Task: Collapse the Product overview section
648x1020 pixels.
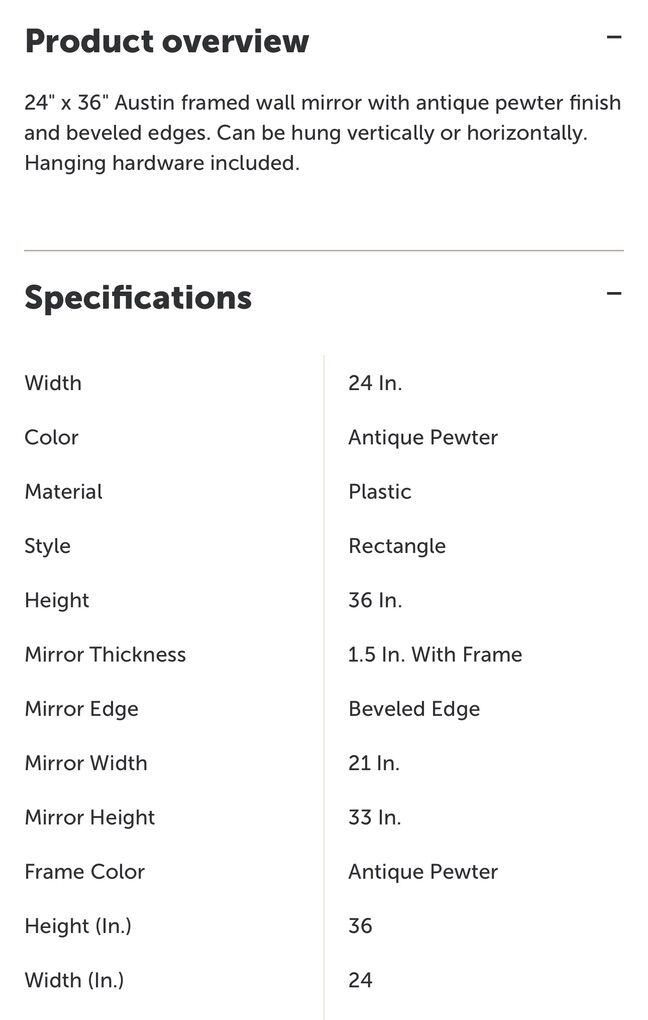Action: [x=614, y=39]
